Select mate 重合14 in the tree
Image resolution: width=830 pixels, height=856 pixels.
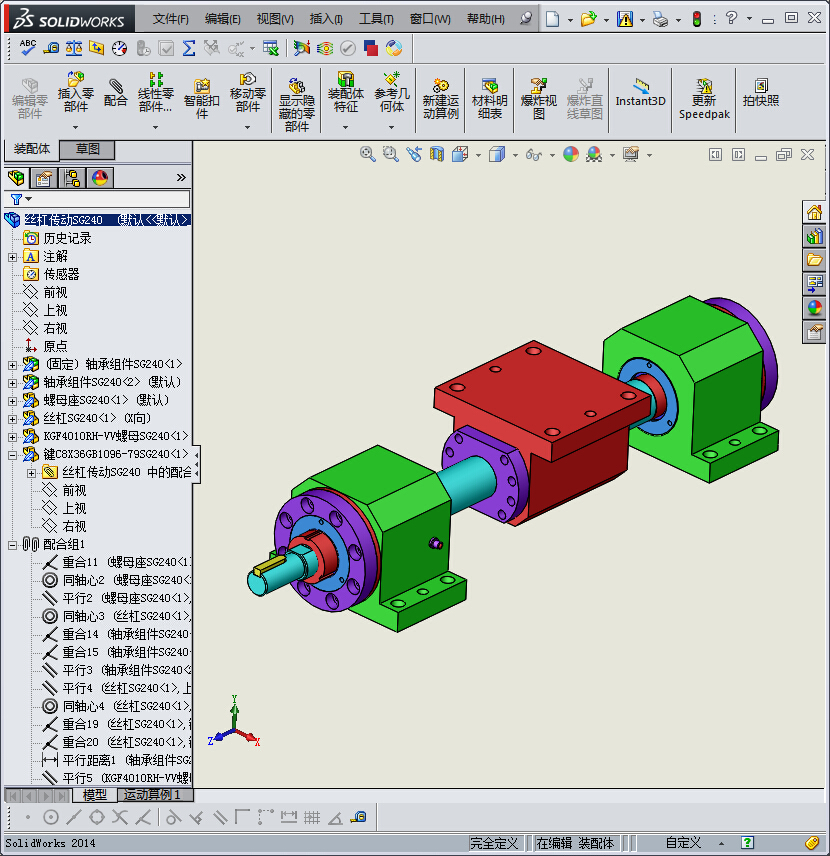pos(126,634)
